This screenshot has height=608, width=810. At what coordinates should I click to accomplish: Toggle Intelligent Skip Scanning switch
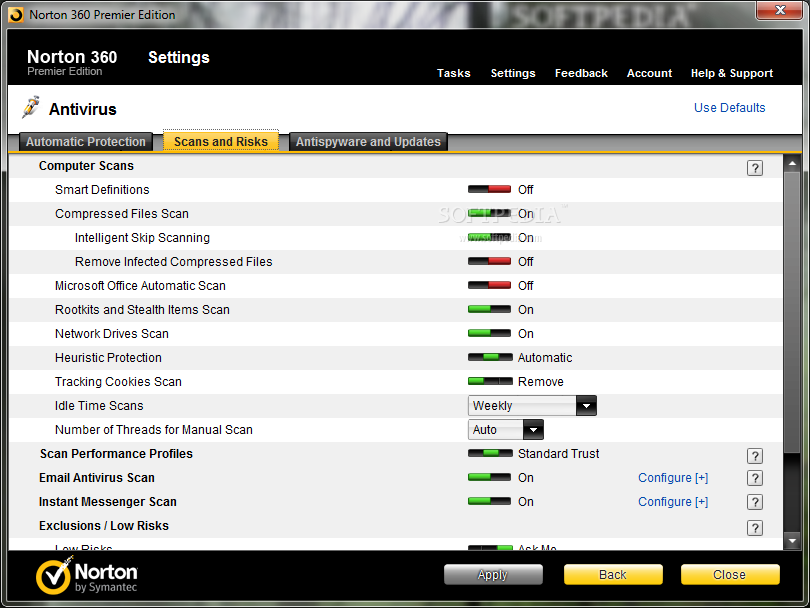[x=489, y=238]
